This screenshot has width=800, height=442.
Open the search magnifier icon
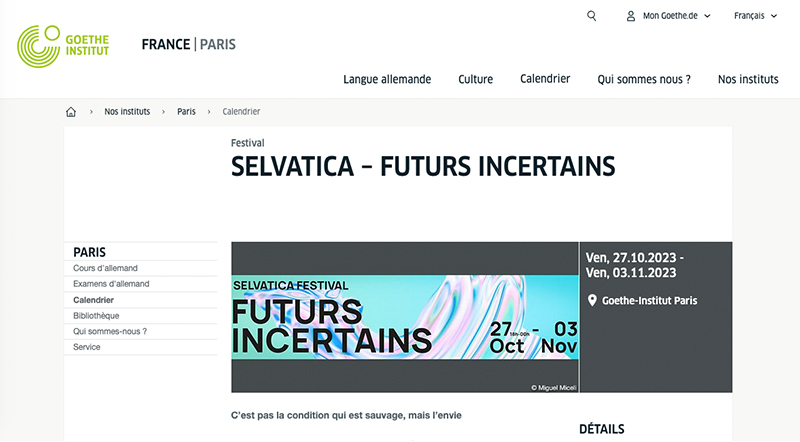point(591,16)
